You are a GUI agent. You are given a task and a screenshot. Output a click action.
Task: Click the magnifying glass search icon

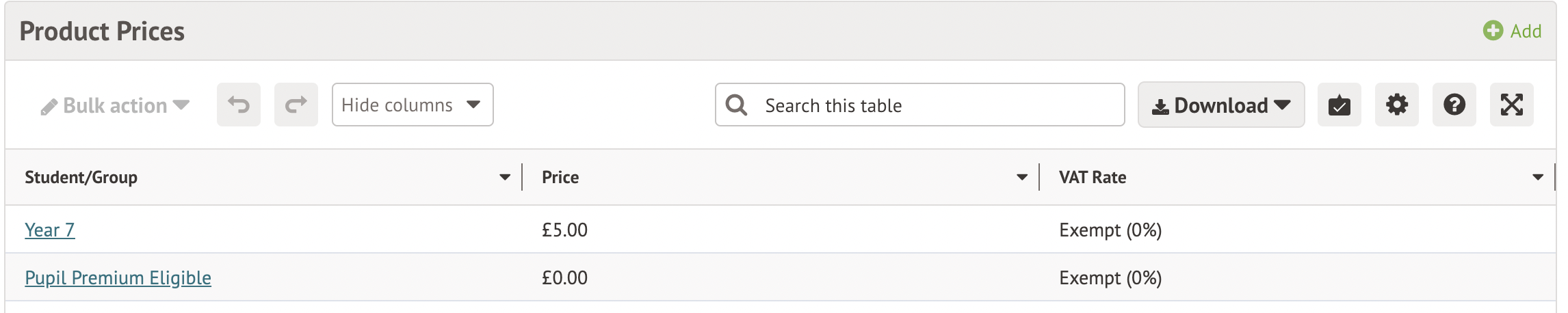click(736, 105)
